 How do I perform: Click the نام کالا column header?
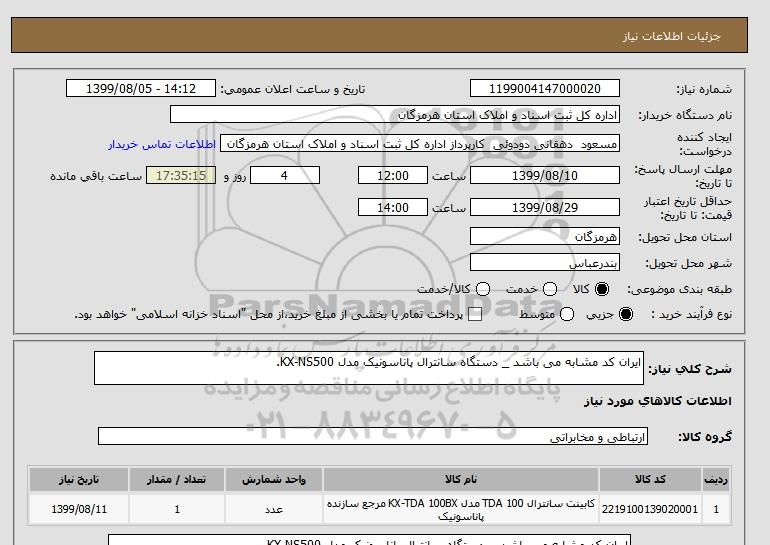click(x=461, y=480)
